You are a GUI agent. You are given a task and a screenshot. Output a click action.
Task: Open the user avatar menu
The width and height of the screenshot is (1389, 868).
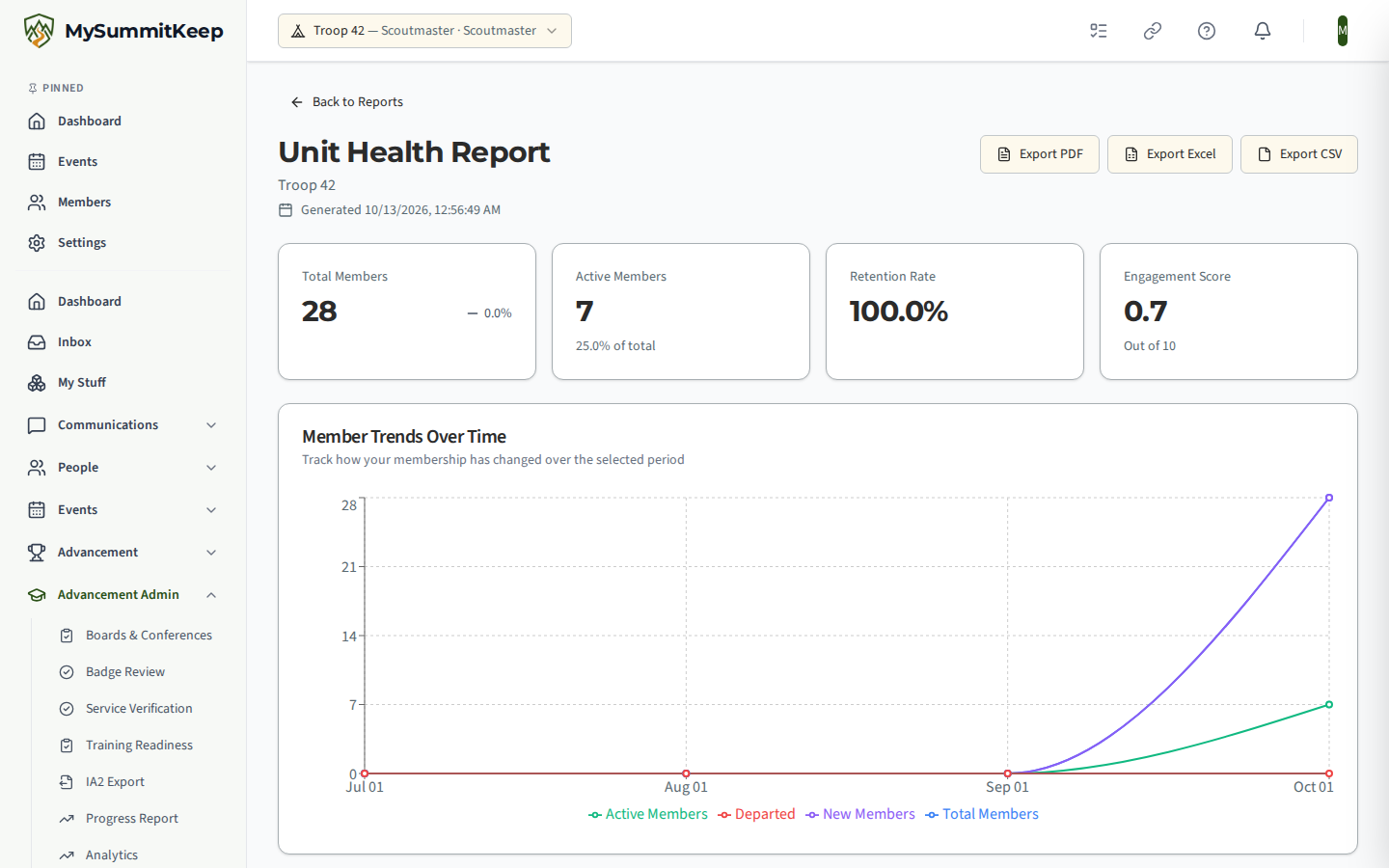(x=1343, y=31)
